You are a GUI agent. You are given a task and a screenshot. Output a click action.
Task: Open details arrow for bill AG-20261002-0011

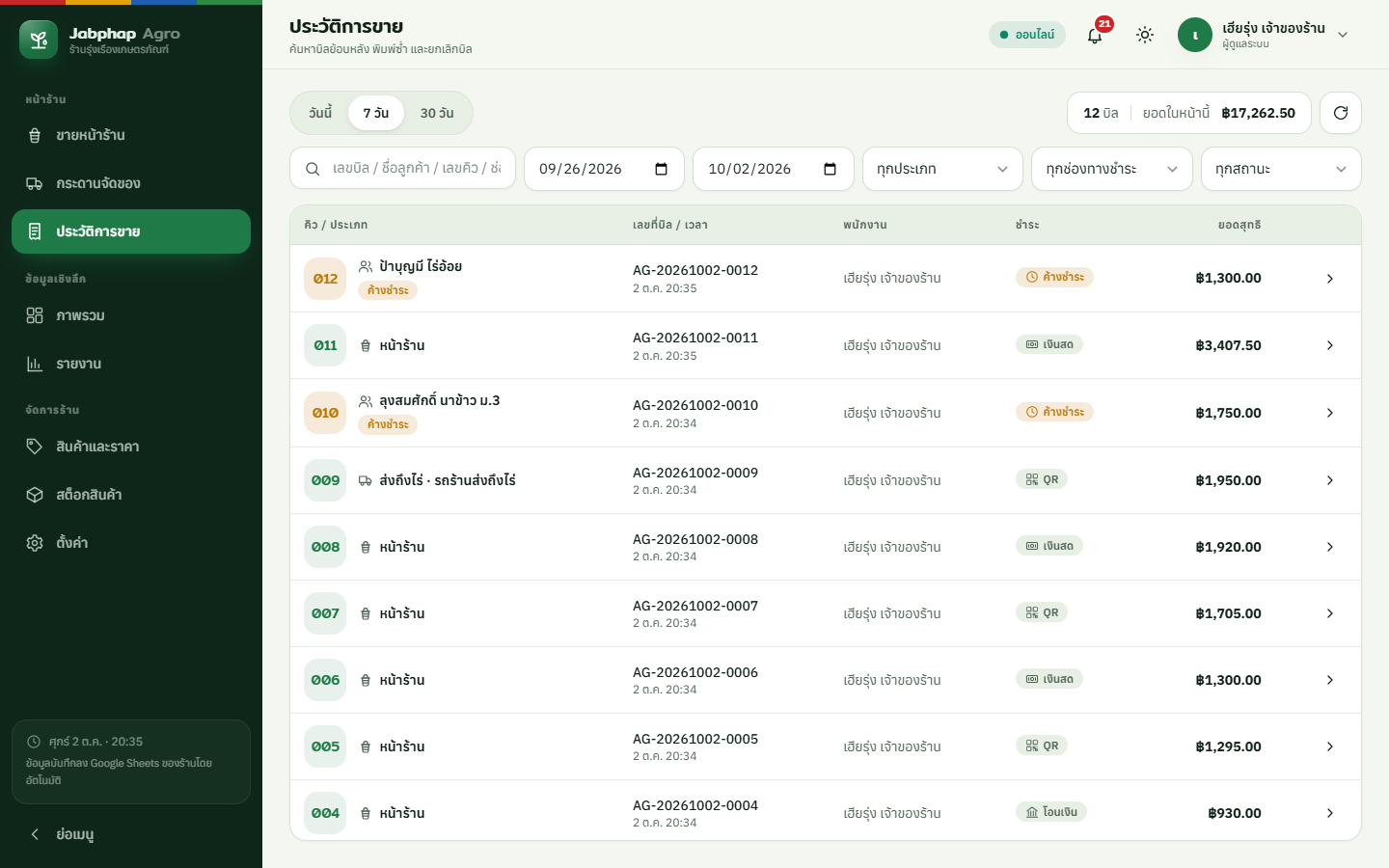pyautogui.click(x=1330, y=345)
